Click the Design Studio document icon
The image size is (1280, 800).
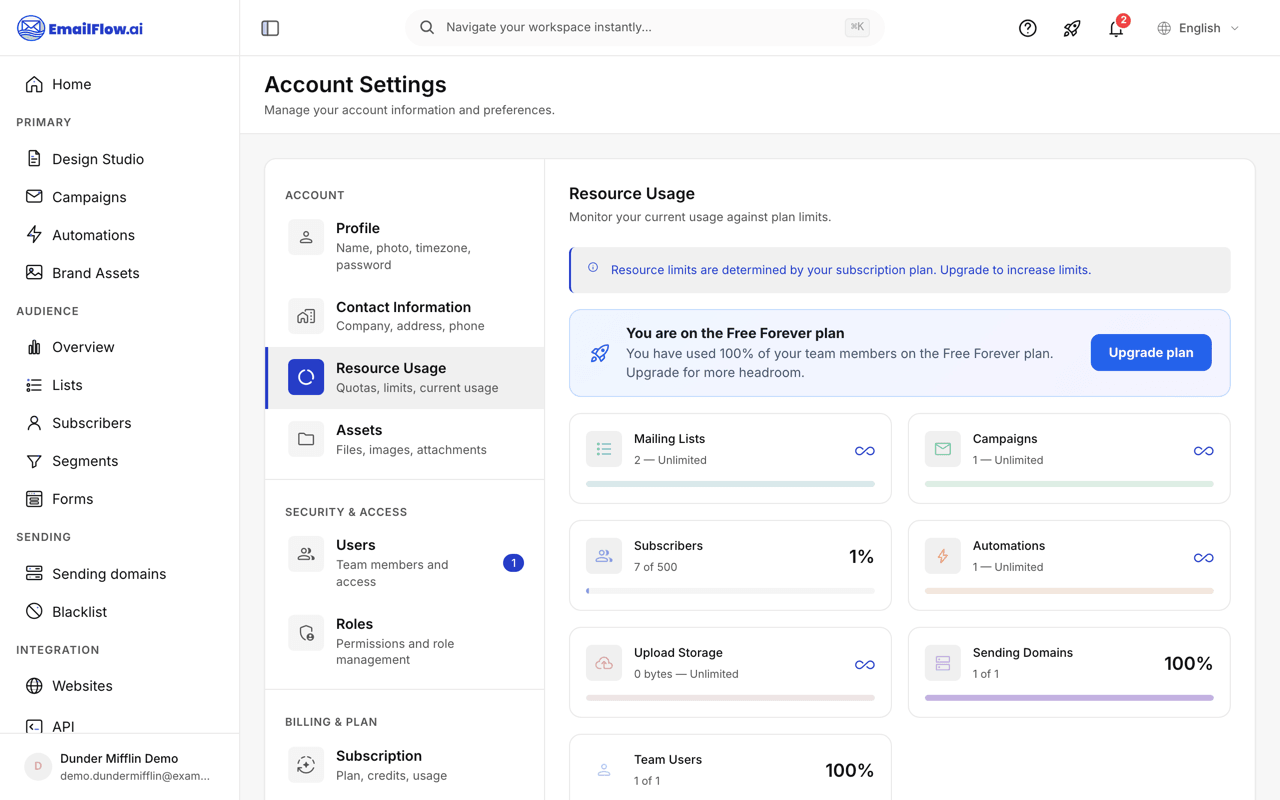[34, 159]
